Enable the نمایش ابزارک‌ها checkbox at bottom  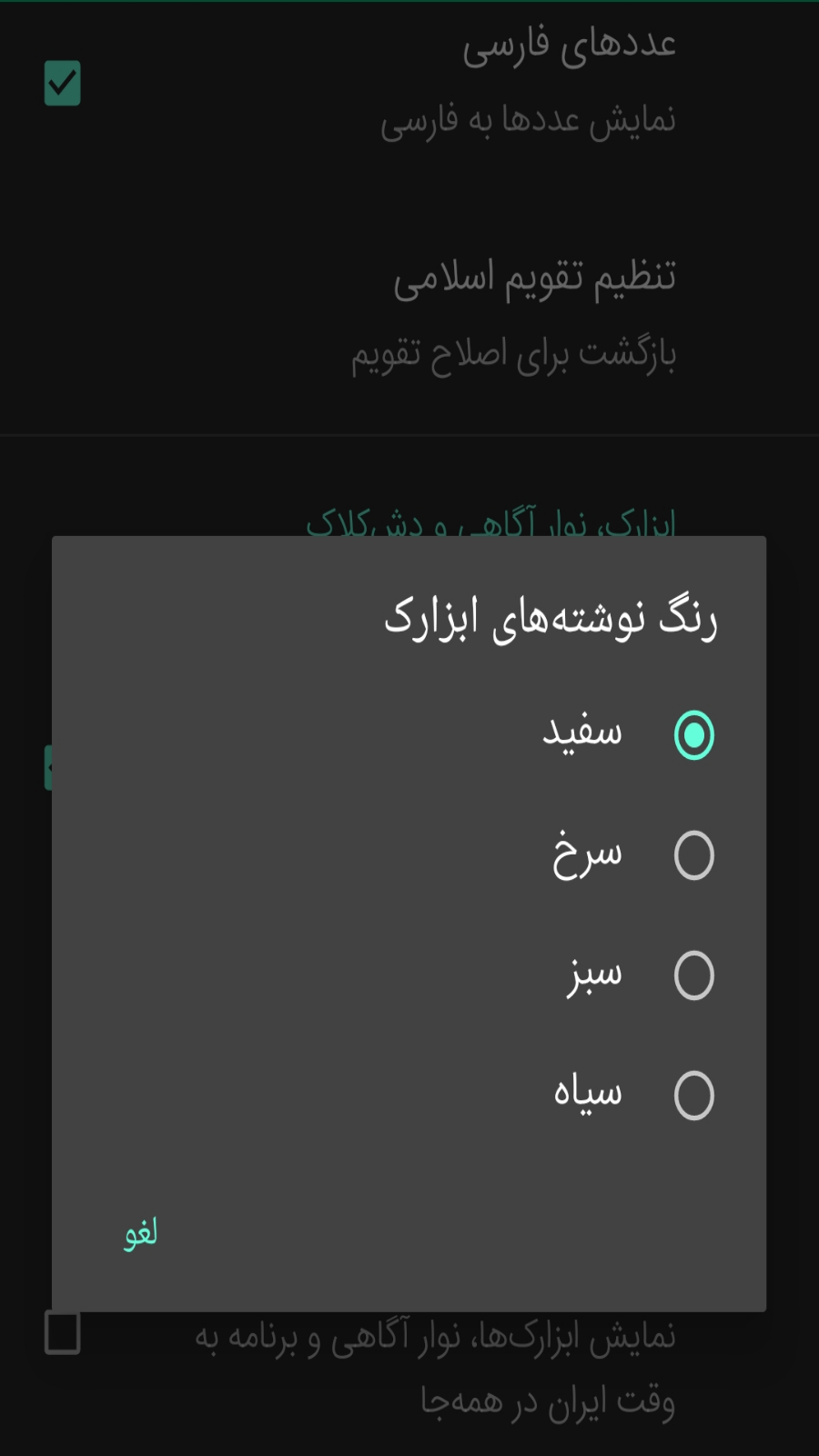61,1336
